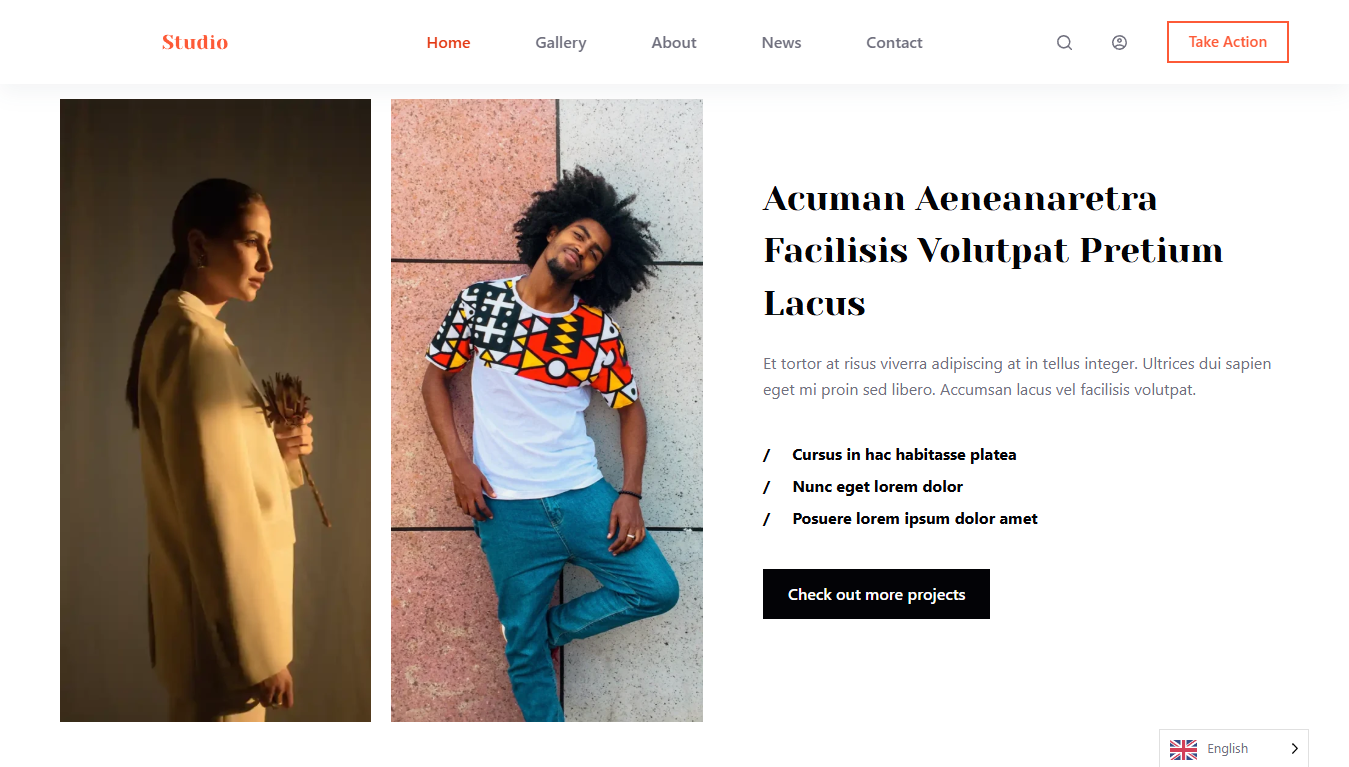This screenshot has height=767, width=1349.
Task: Go to the Home menu item
Action: (448, 43)
